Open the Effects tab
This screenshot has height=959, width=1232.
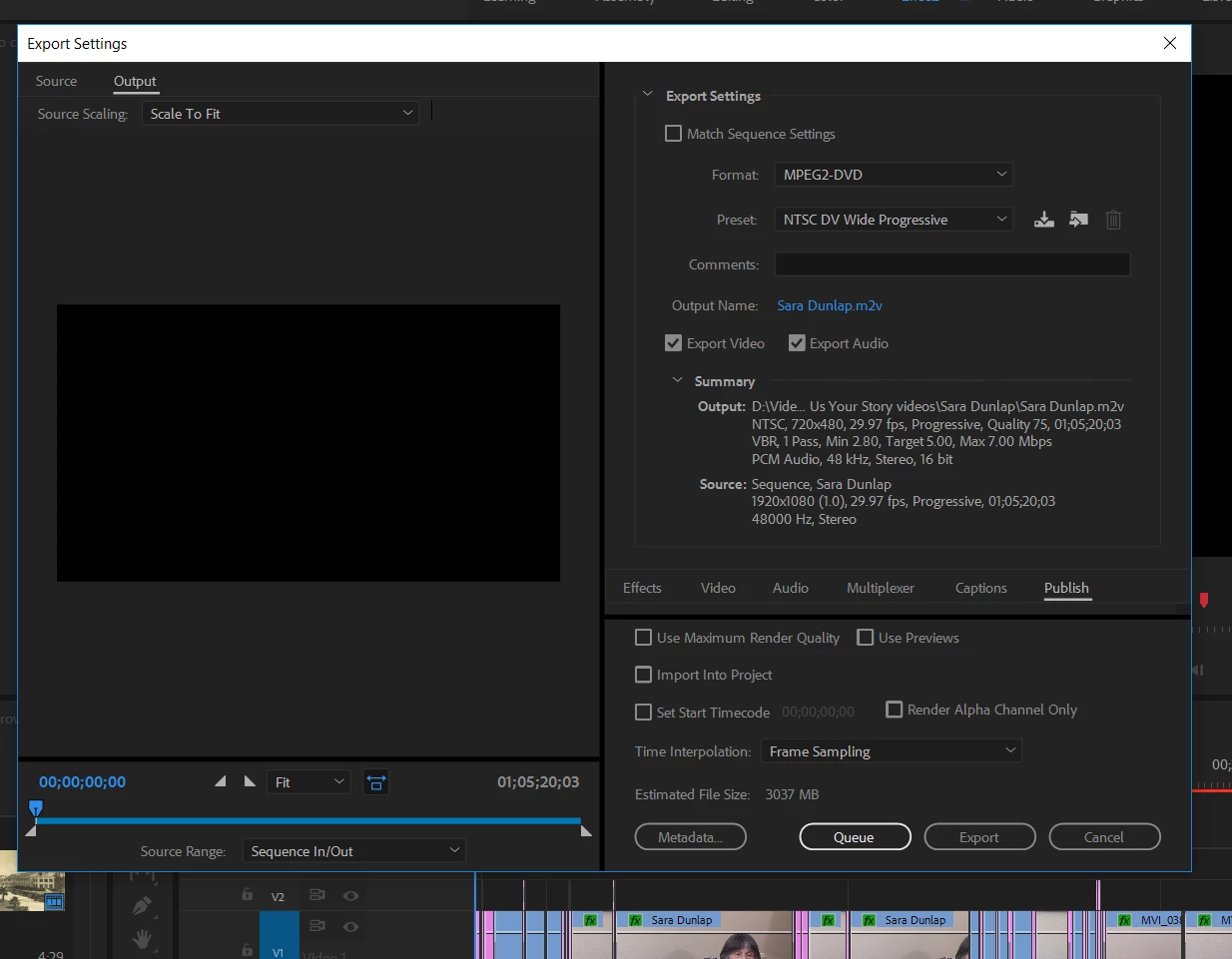tap(642, 588)
